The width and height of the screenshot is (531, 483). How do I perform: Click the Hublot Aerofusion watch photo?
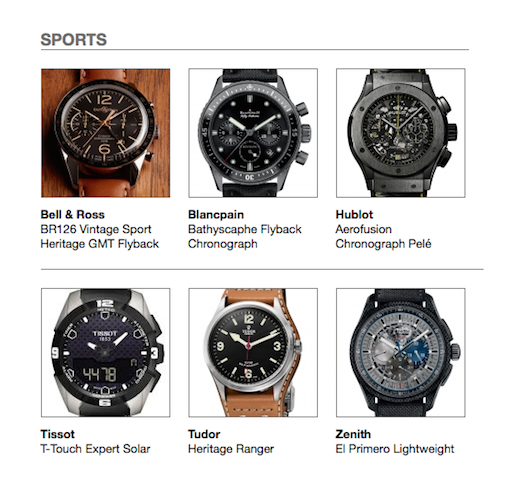pos(401,133)
